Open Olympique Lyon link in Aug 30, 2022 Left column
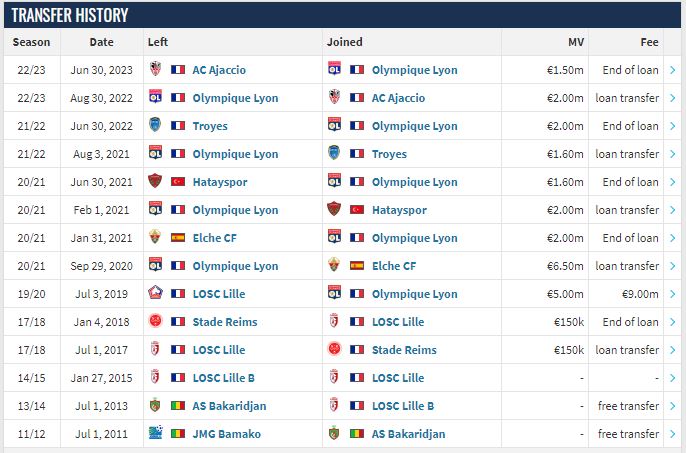This screenshot has height=453, width=686. pyautogui.click(x=235, y=98)
